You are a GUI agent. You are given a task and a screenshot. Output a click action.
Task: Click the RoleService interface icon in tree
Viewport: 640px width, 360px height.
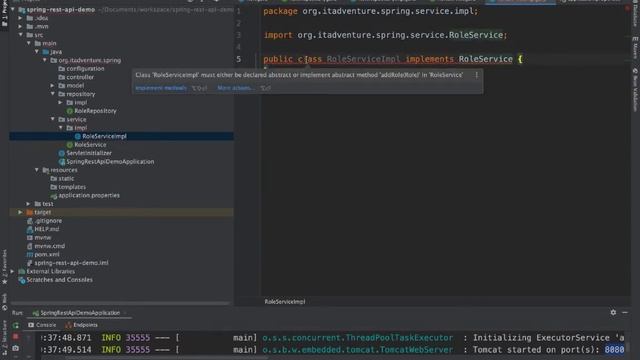pos(69,145)
